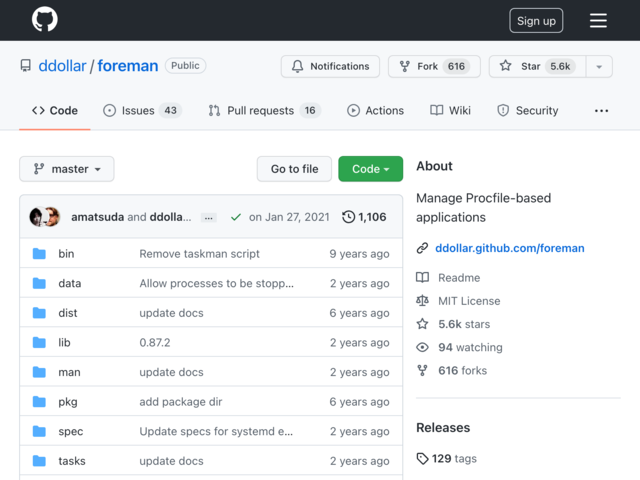Viewport: 640px width, 480px height.
Task: Click the Sign up button
Action: tap(536, 20)
